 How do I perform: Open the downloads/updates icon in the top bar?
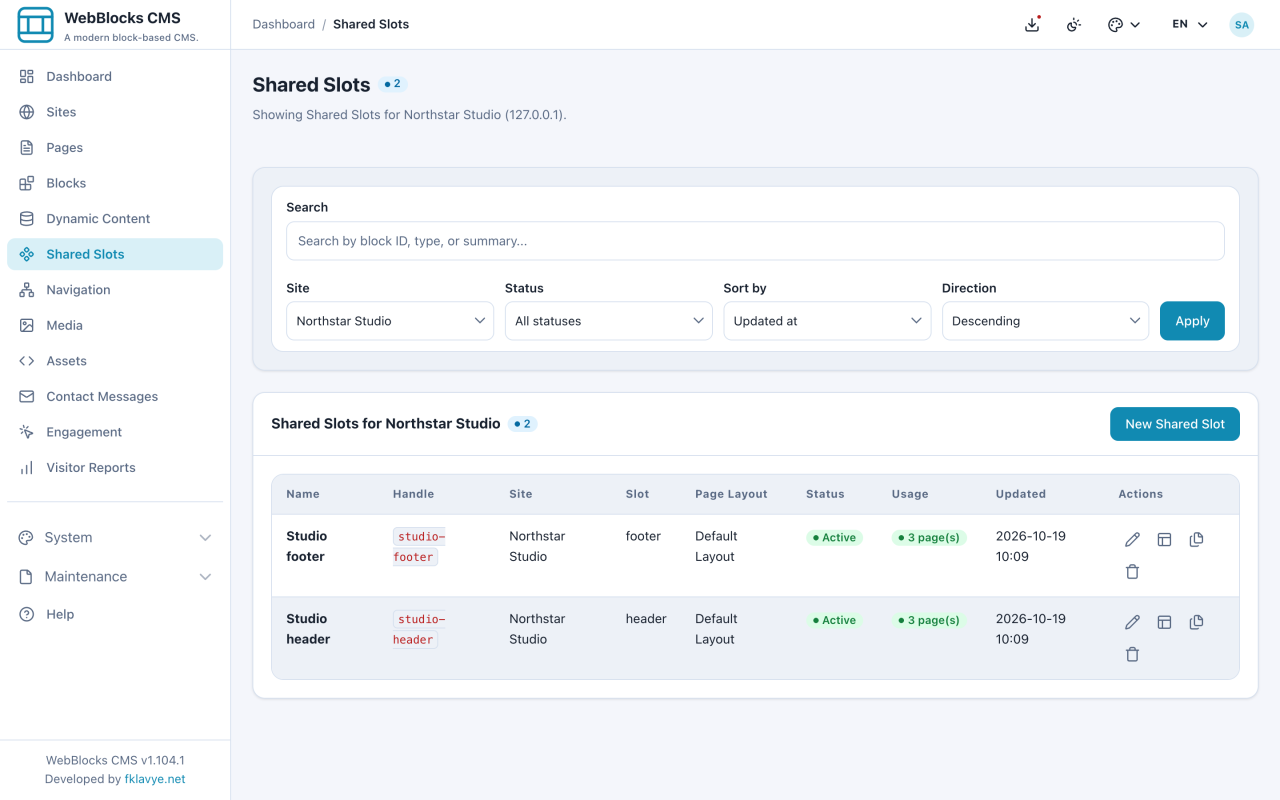(1033, 24)
